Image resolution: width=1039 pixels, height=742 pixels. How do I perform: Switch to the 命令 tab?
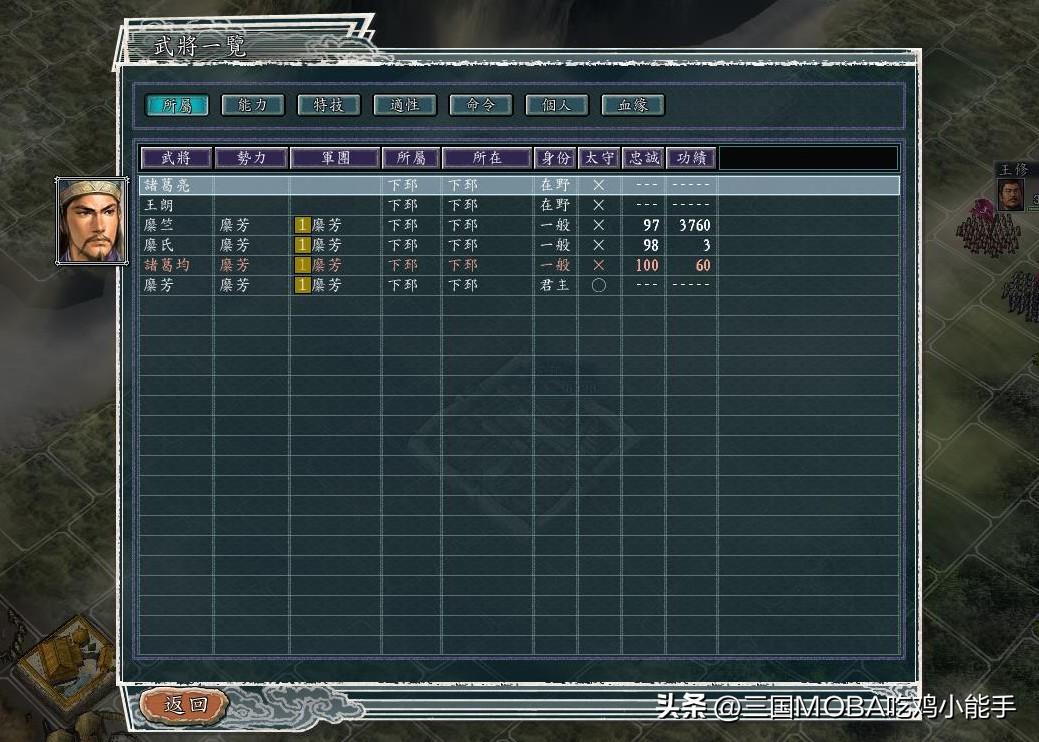coord(480,105)
